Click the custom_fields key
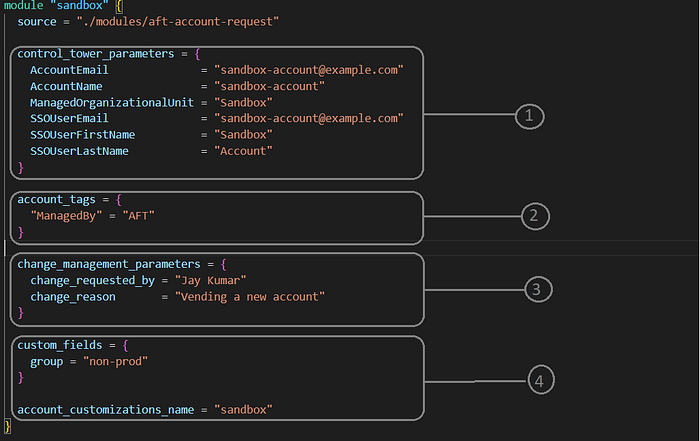 pyautogui.click(x=60, y=345)
